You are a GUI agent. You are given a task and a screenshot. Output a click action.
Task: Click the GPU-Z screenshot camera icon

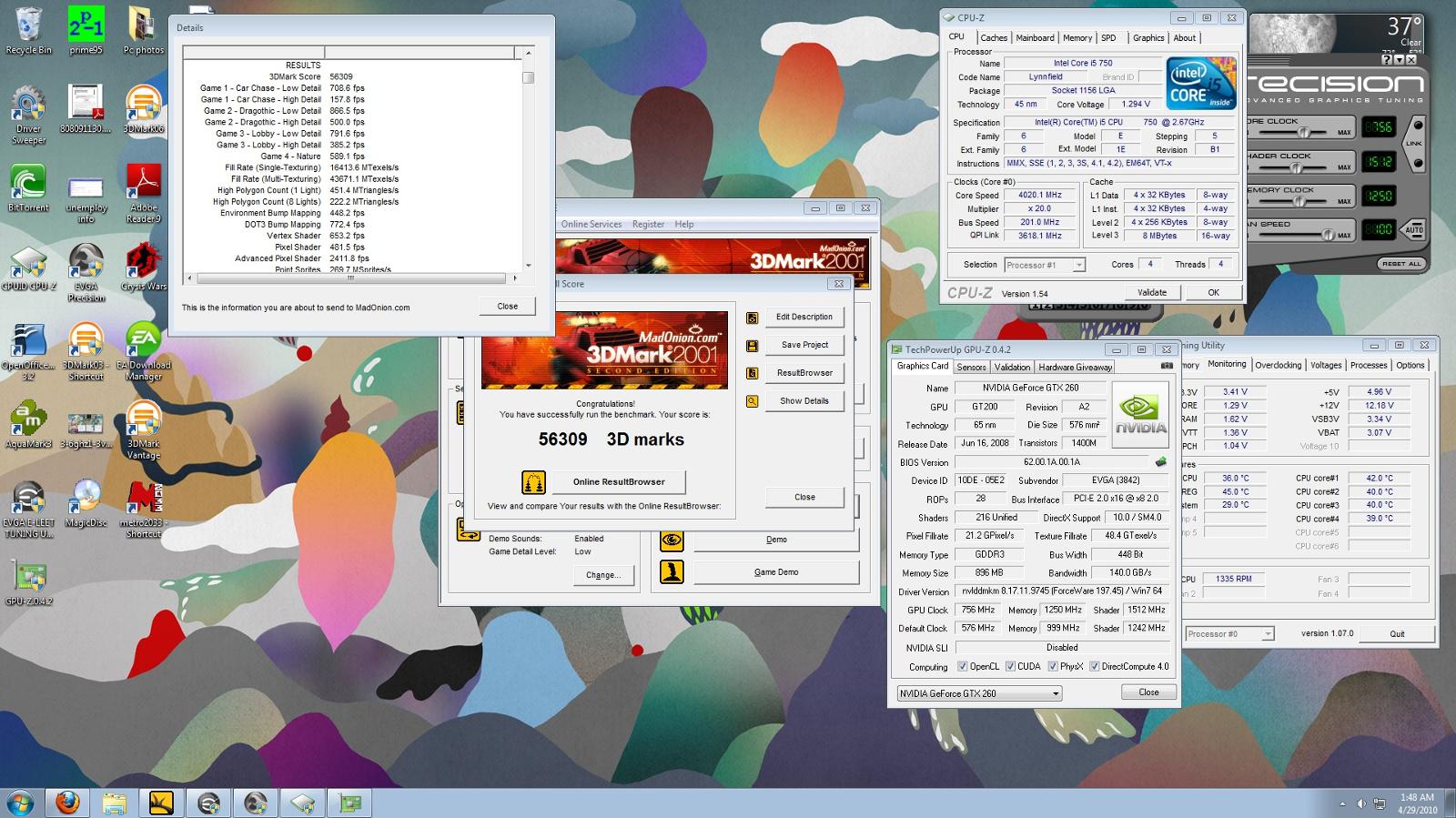pos(1167,366)
